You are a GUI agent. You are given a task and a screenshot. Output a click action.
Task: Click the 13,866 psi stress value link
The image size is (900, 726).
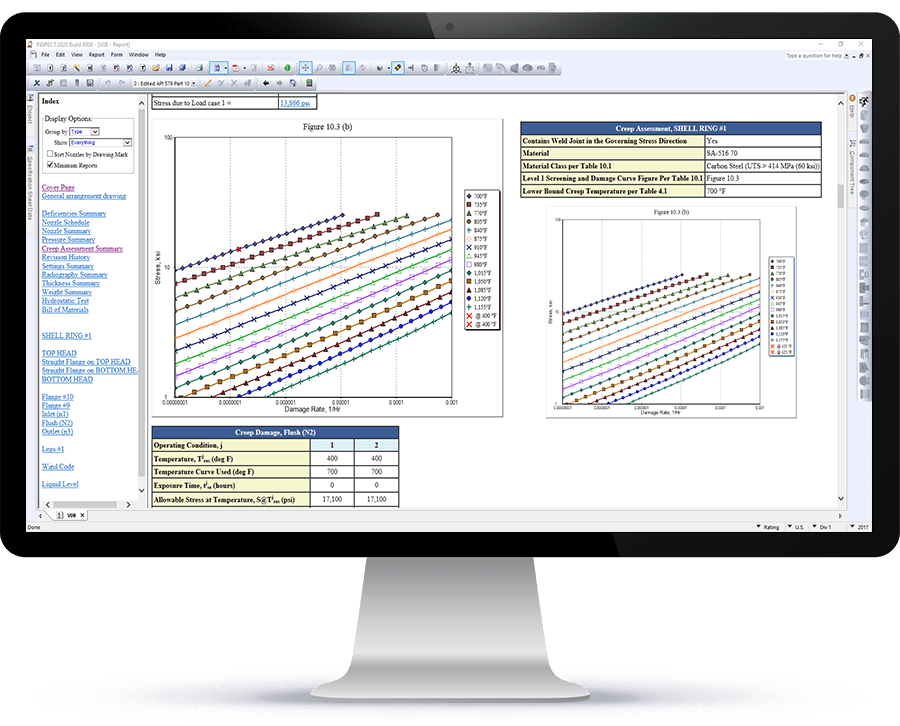pyautogui.click(x=293, y=102)
